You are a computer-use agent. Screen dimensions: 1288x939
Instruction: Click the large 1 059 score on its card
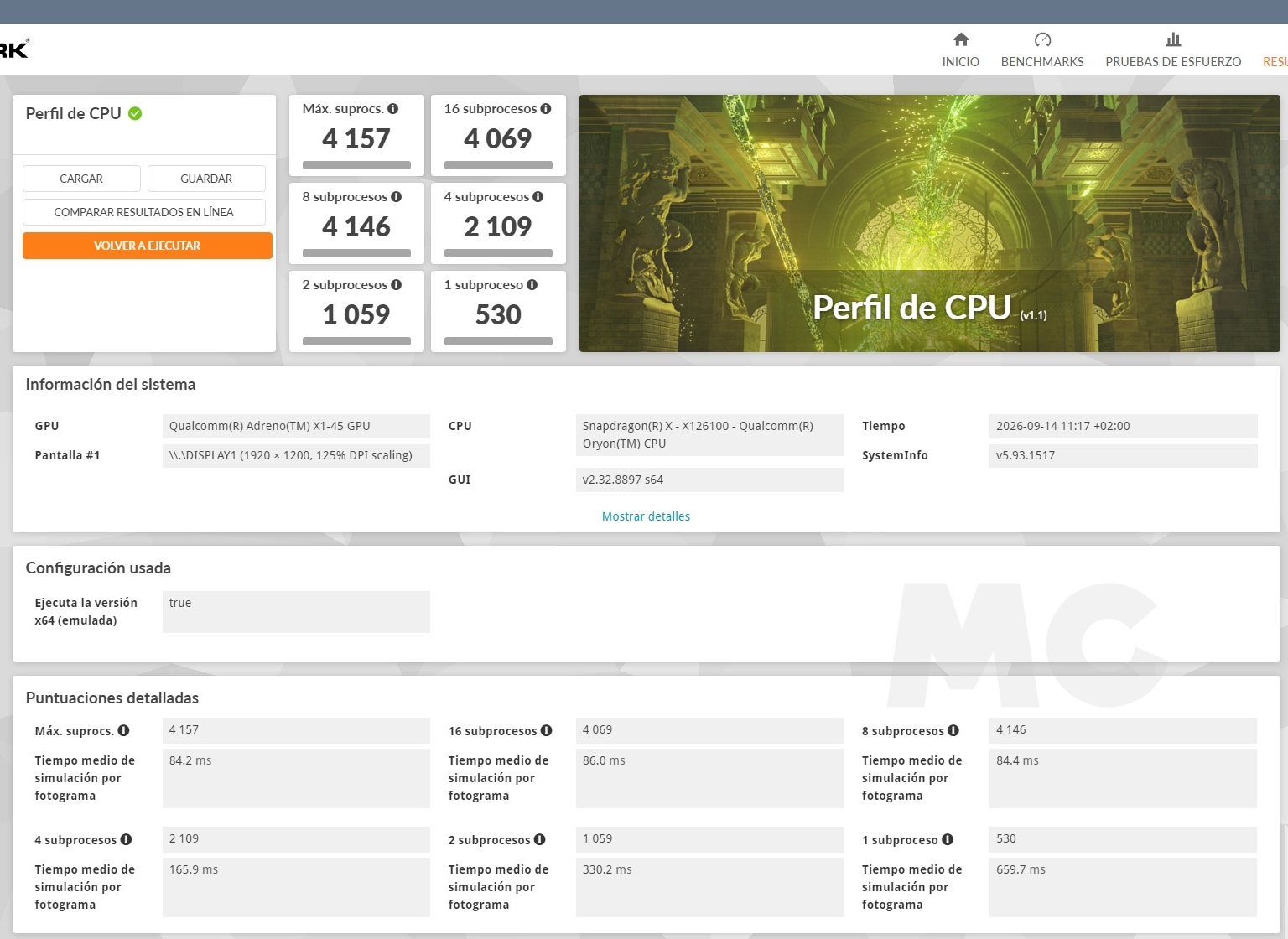(356, 314)
